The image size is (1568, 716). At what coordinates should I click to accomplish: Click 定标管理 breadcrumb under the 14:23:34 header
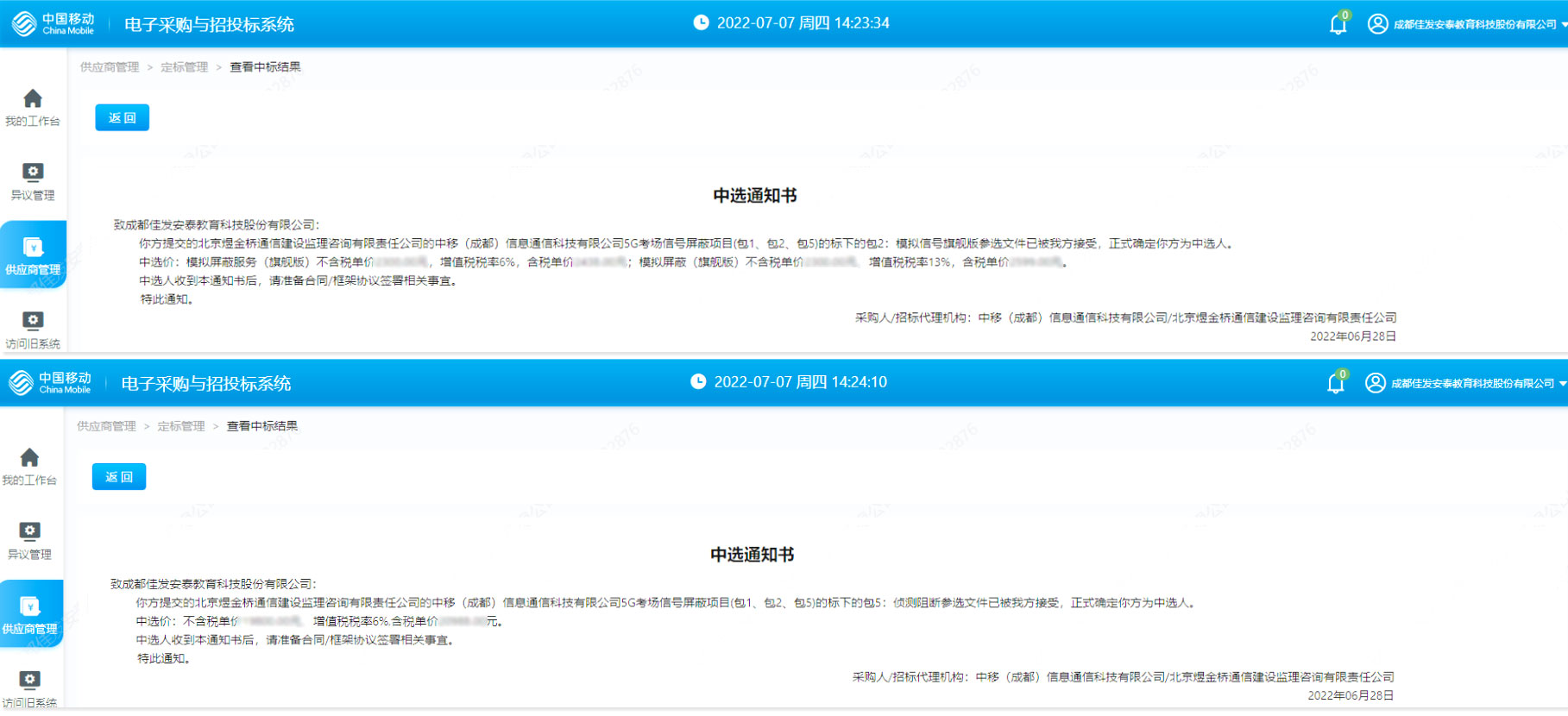coord(184,67)
